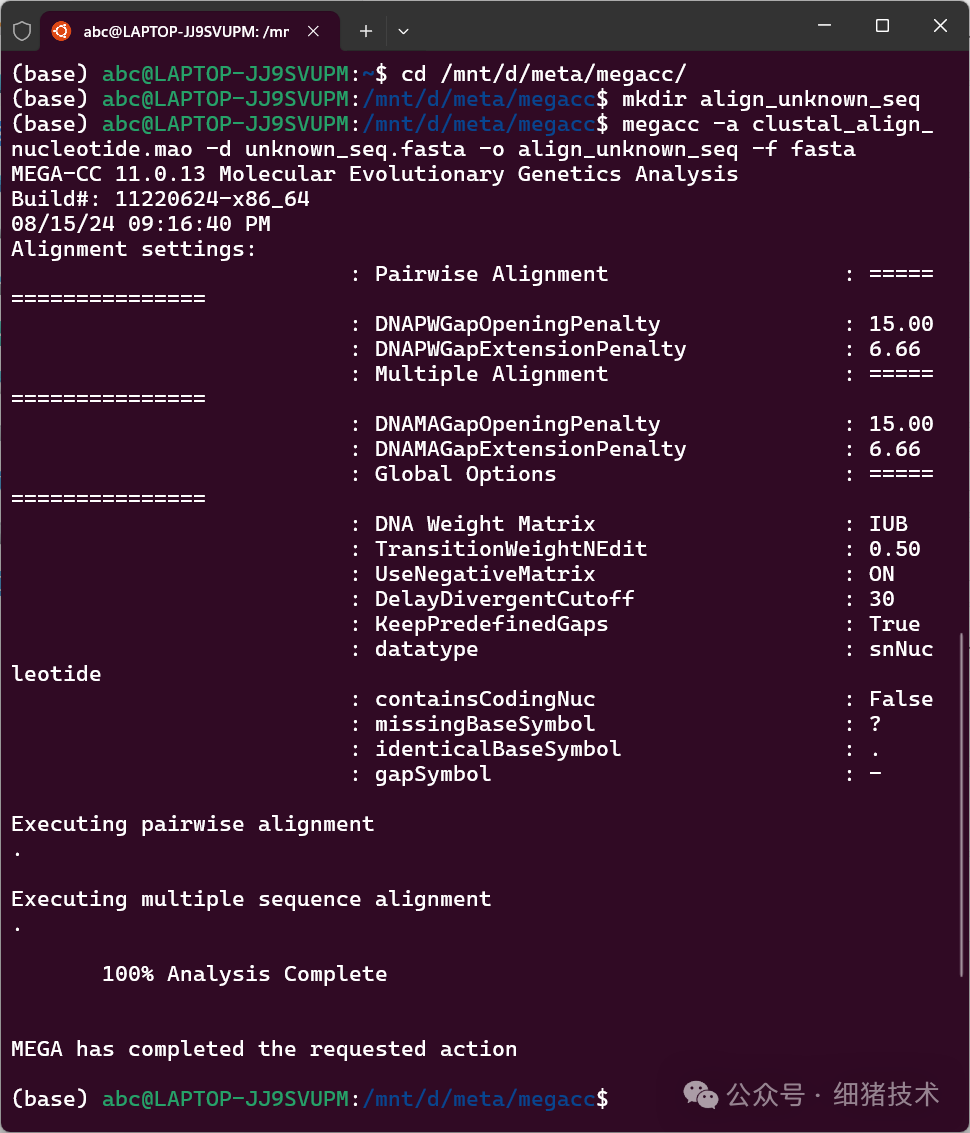Click the "mkdir align_unknown_seq" command text
Screen dimensions: 970x1133
click(x=770, y=99)
